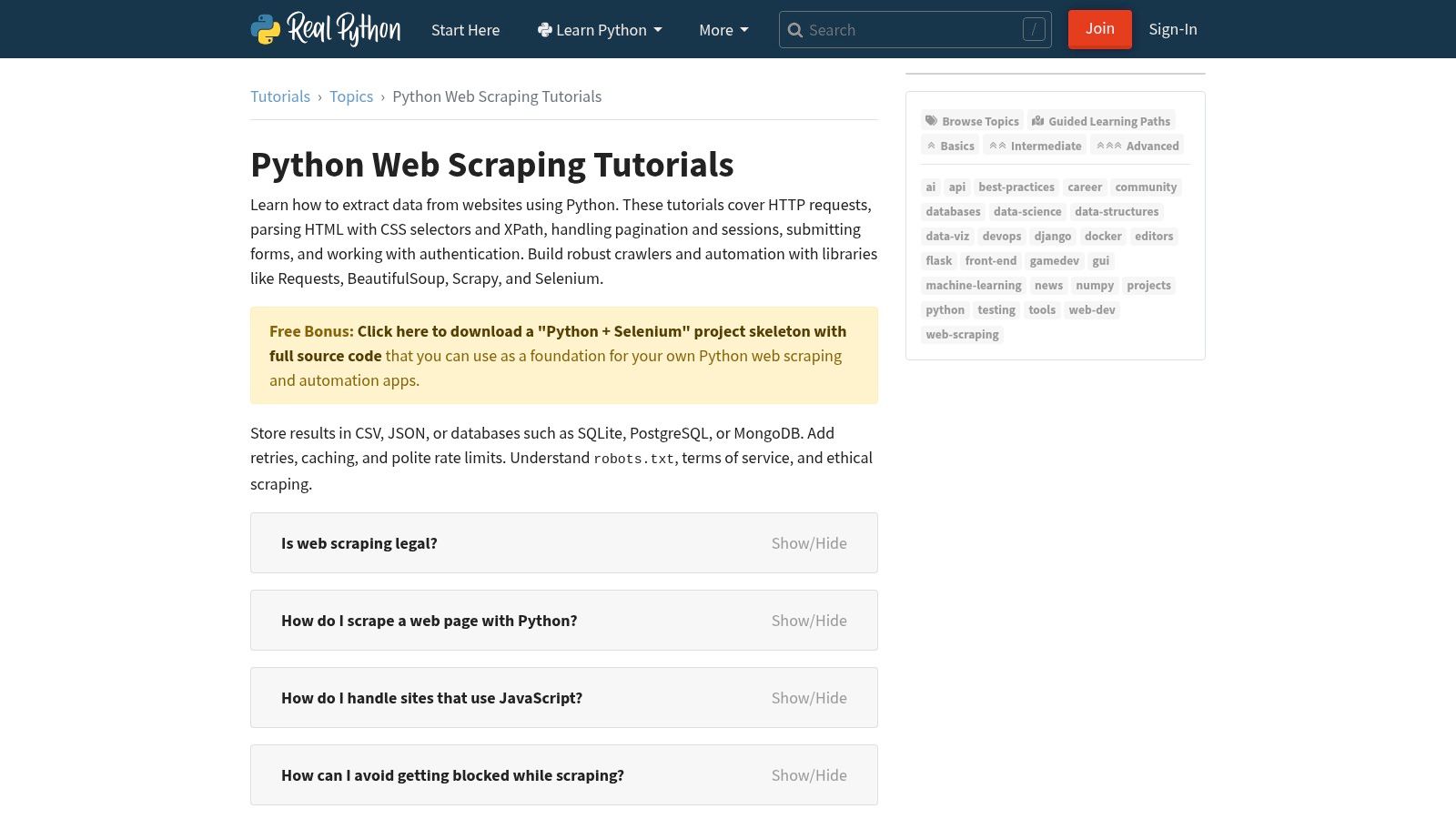Viewport: 1456px width, 819px height.
Task: Open the Learn Python dropdown
Action: tap(600, 30)
